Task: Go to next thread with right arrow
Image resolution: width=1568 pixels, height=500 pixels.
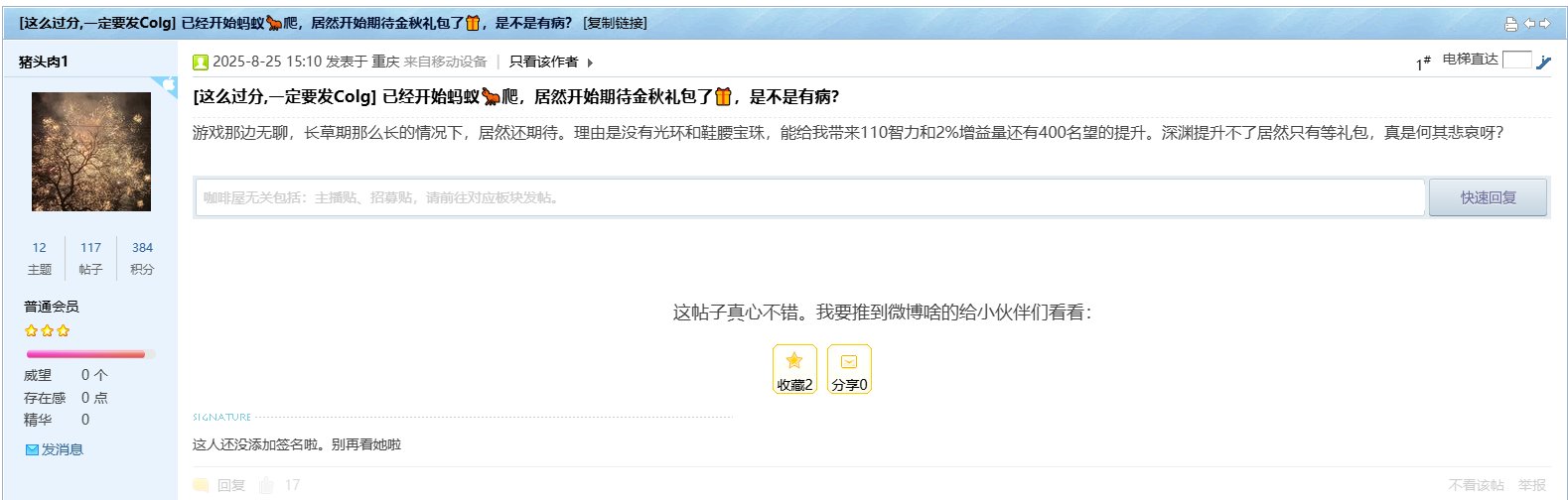Action: click(1544, 24)
